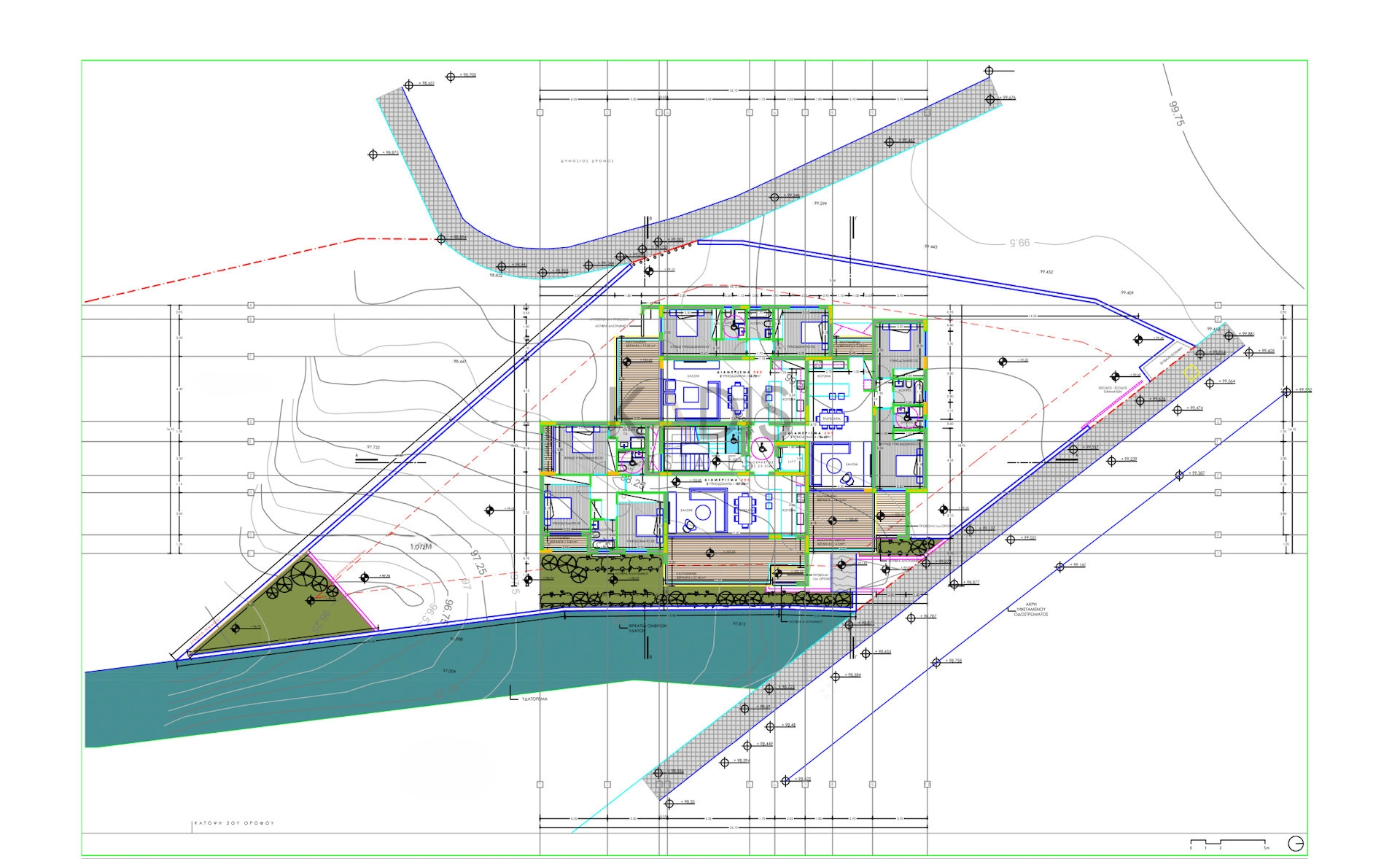Click the wheelchair symbol in the central corridor
Screen dimensions: 1400x859
pyautogui.click(x=763, y=448)
